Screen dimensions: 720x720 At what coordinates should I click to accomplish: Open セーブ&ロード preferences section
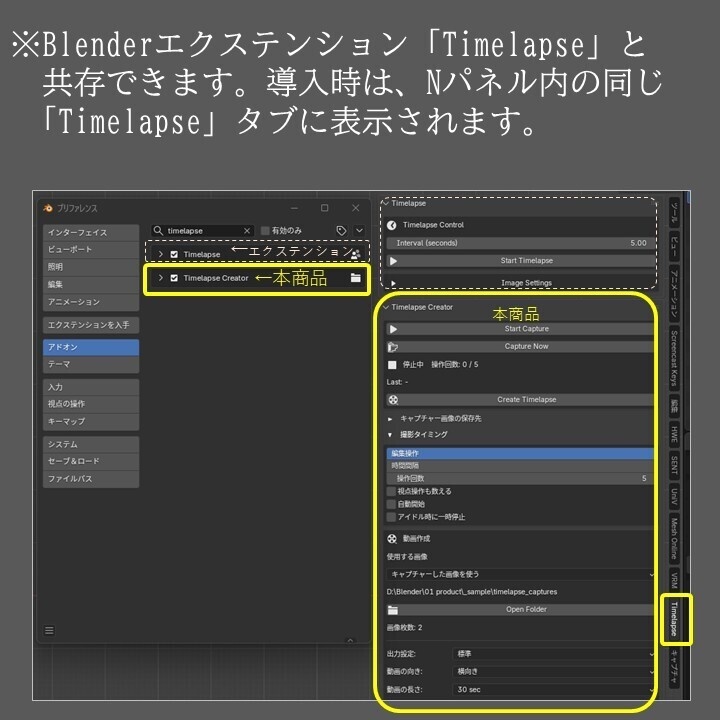91,461
